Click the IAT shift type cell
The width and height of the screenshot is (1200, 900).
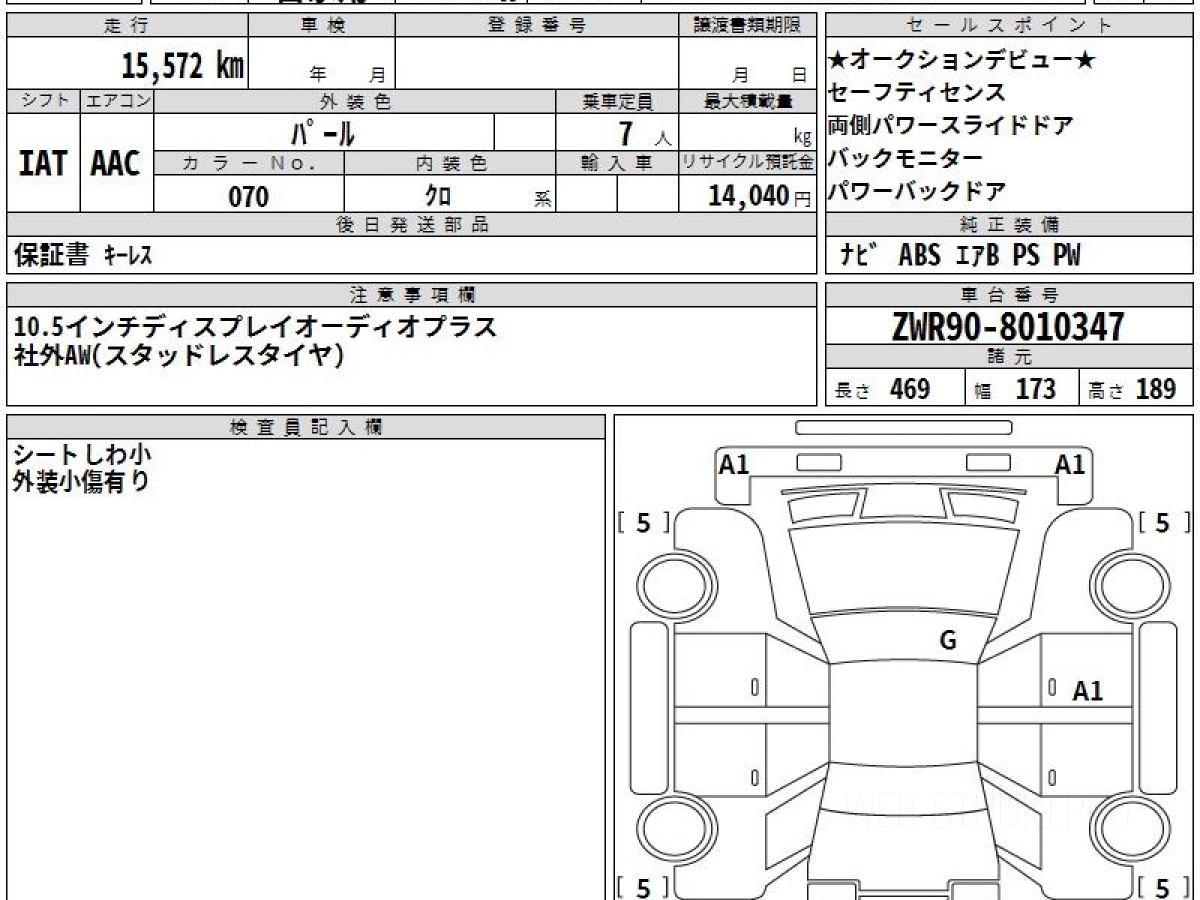click(x=43, y=163)
